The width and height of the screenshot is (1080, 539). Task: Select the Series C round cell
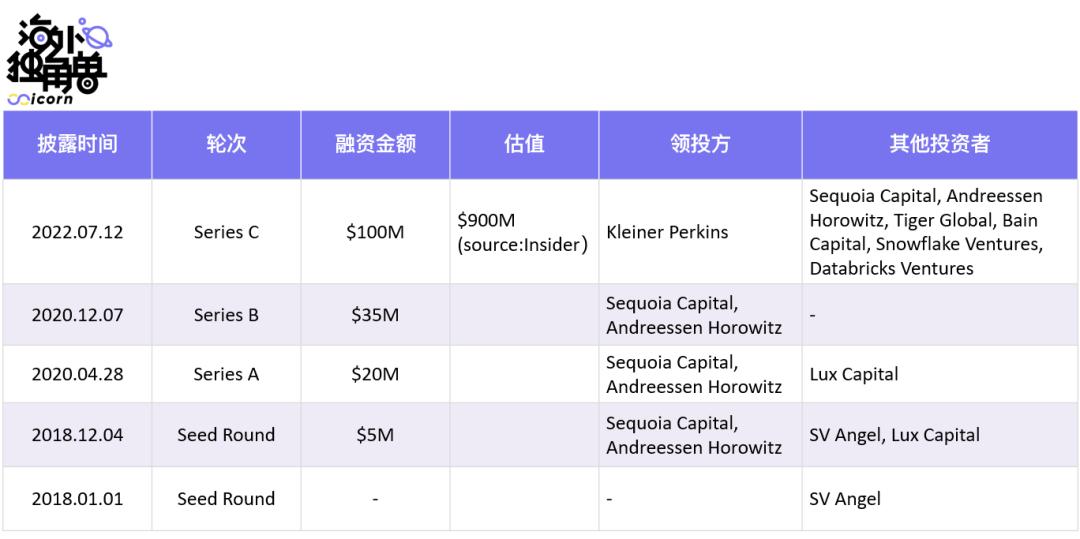pos(226,232)
